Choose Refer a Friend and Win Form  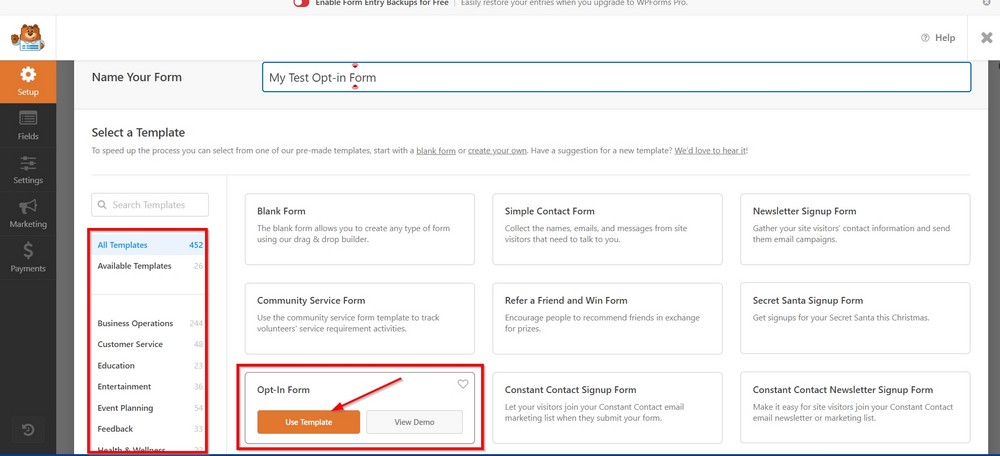tap(607, 318)
